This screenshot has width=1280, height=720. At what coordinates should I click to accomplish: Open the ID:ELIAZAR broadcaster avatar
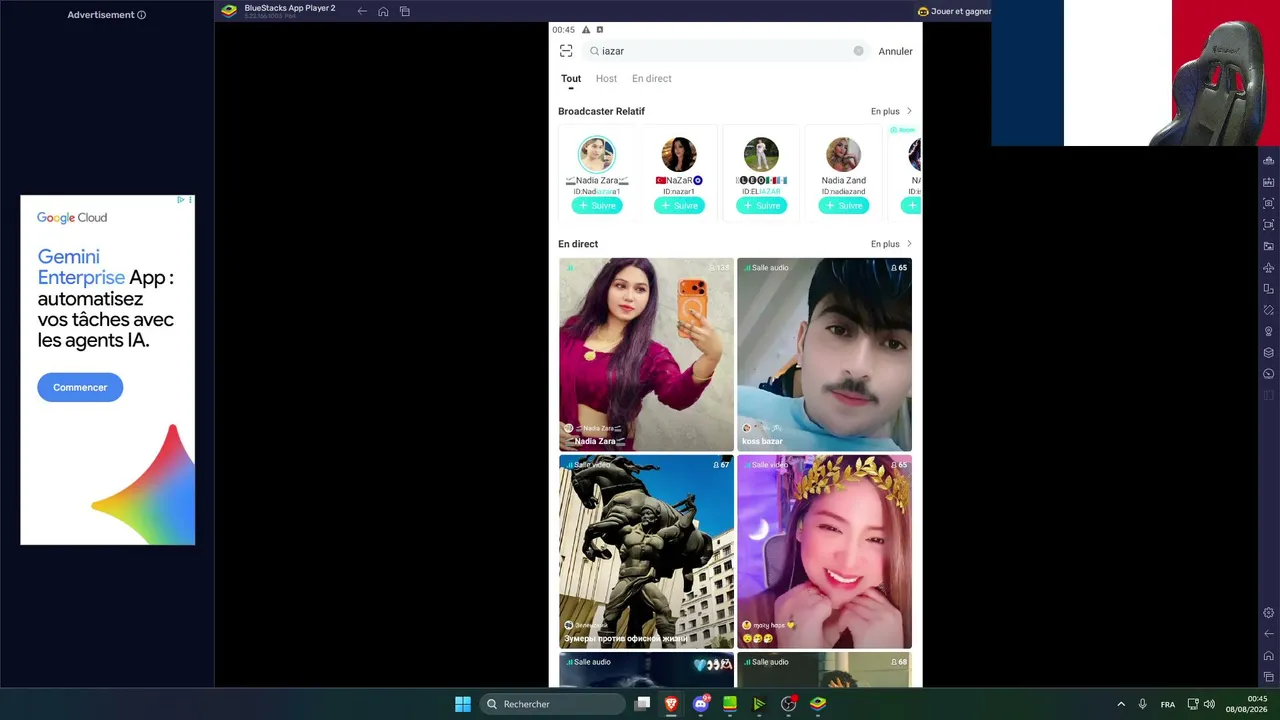(x=761, y=154)
